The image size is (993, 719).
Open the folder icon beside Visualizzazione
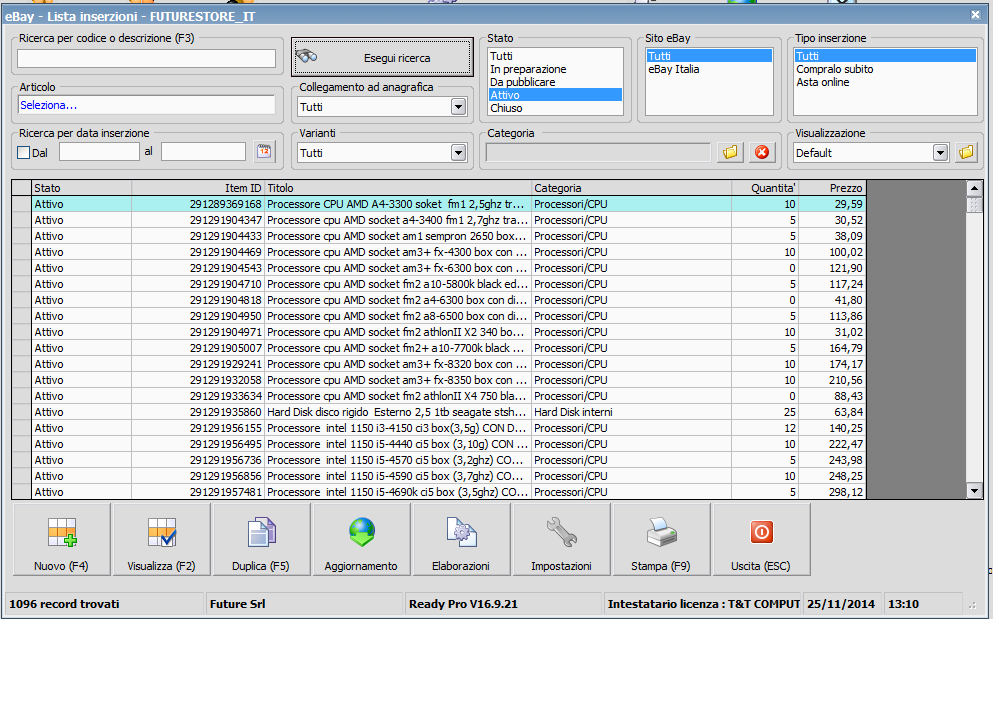coord(966,152)
